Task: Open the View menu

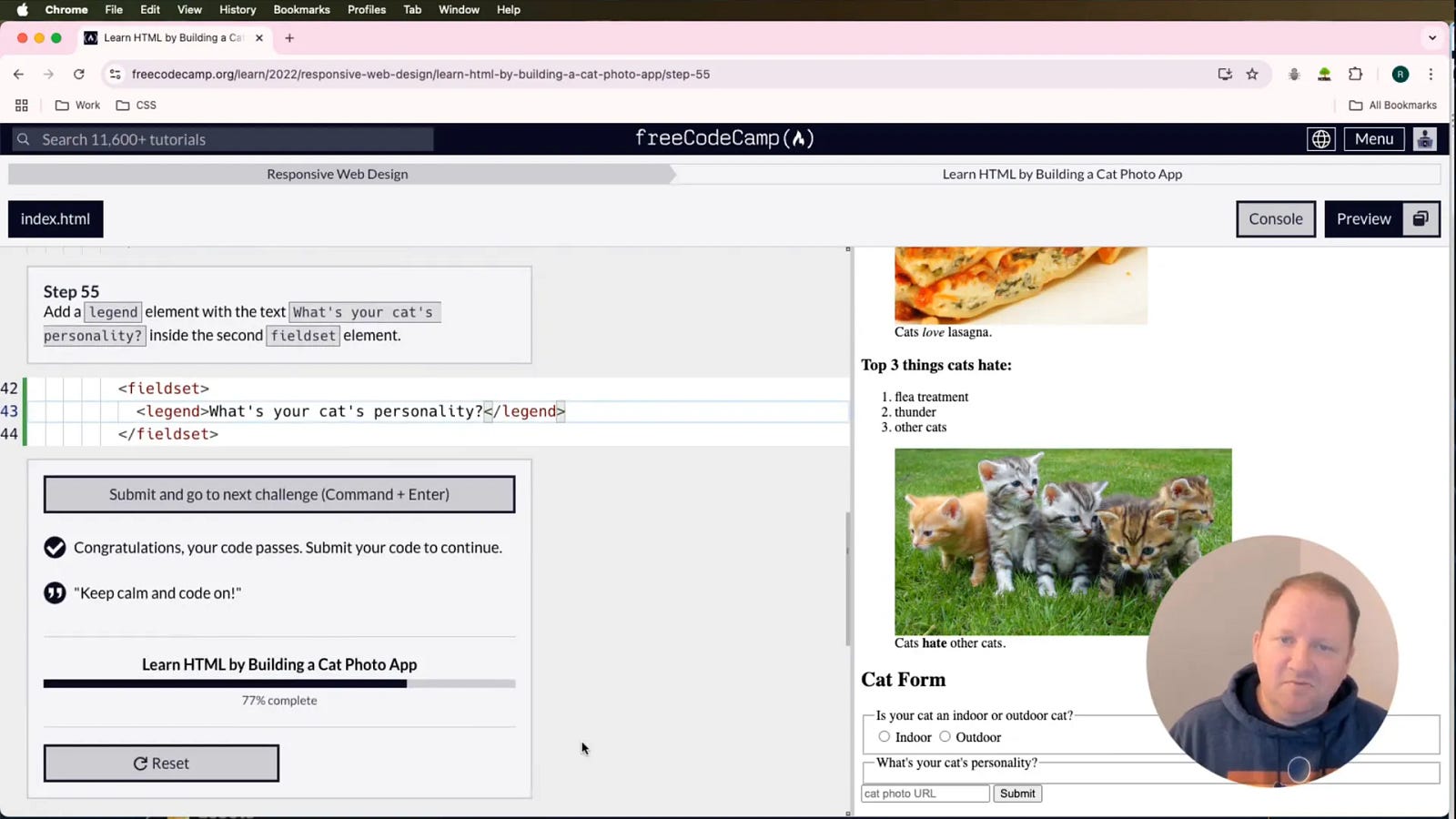Action: (189, 10)
